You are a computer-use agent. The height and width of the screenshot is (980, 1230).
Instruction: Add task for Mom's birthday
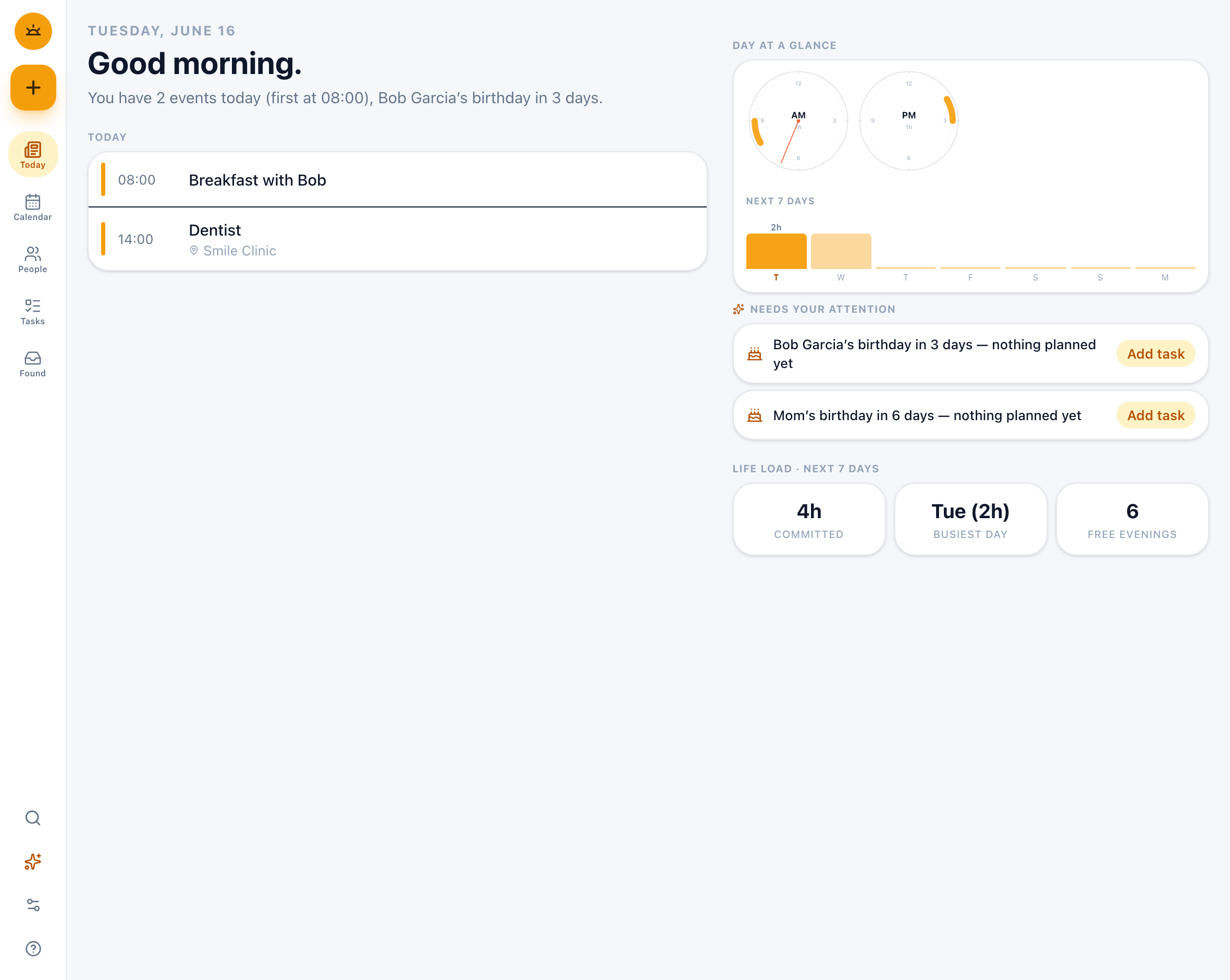1155,415
